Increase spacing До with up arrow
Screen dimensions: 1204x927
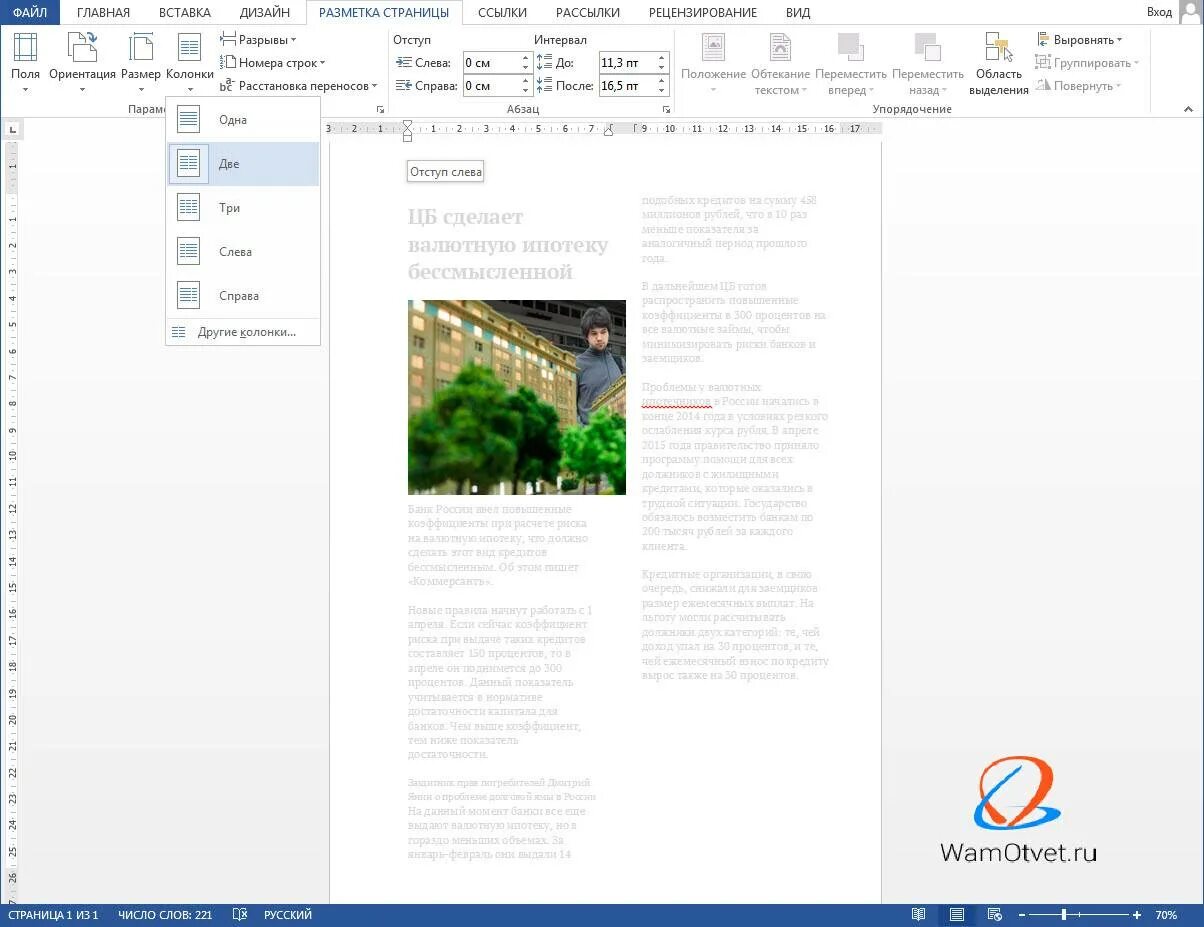661,58
